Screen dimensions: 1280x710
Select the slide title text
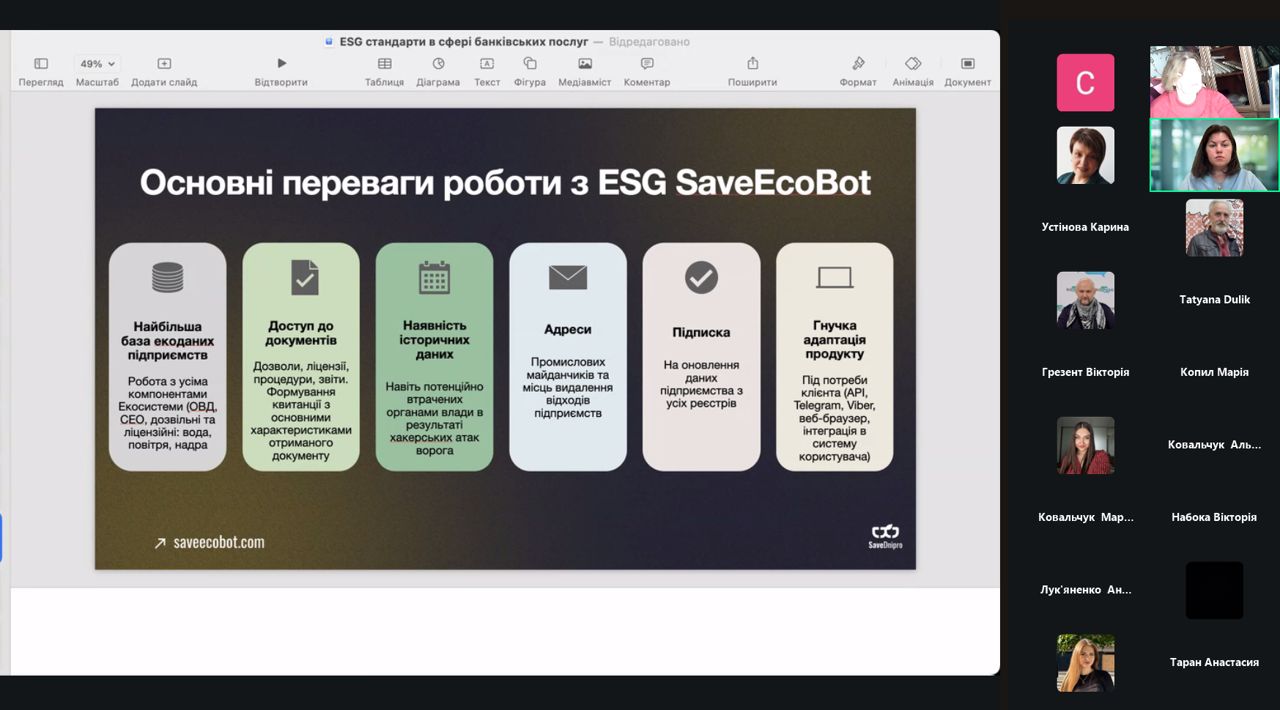coord(505,183)
